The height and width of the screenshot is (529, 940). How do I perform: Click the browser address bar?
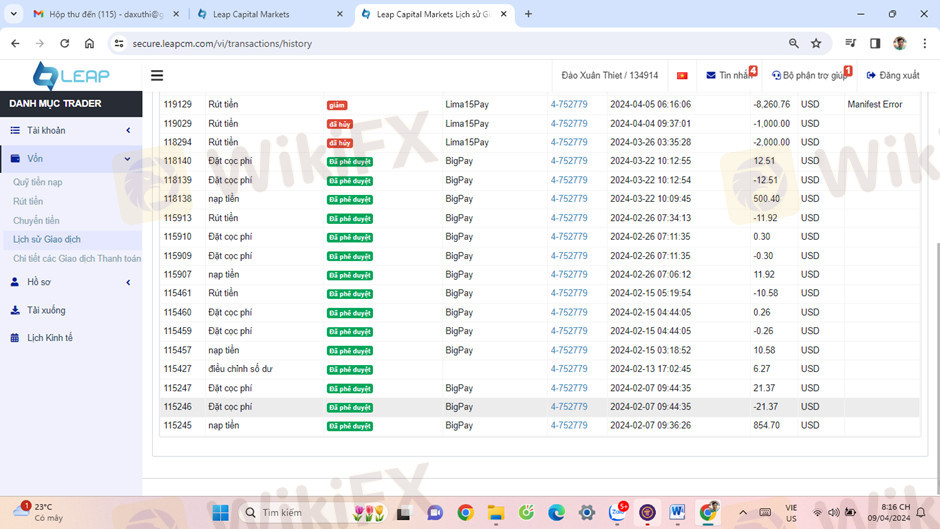(450, 44)
